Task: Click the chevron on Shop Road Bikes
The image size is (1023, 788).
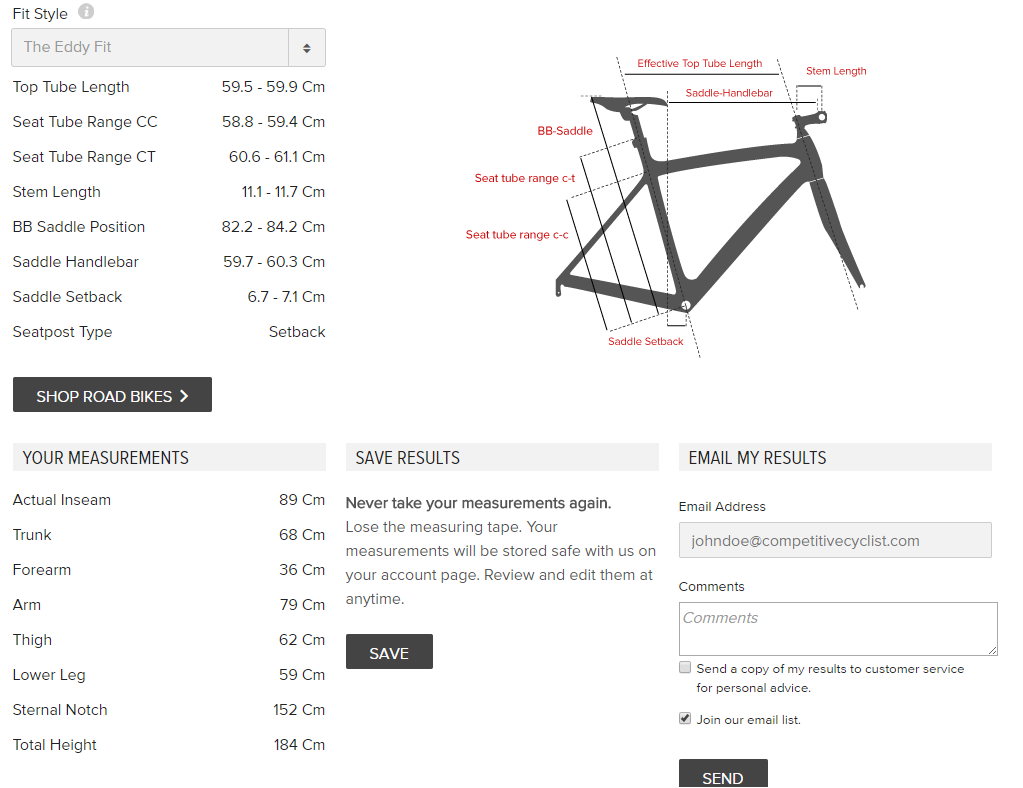Action: [184, 396]
